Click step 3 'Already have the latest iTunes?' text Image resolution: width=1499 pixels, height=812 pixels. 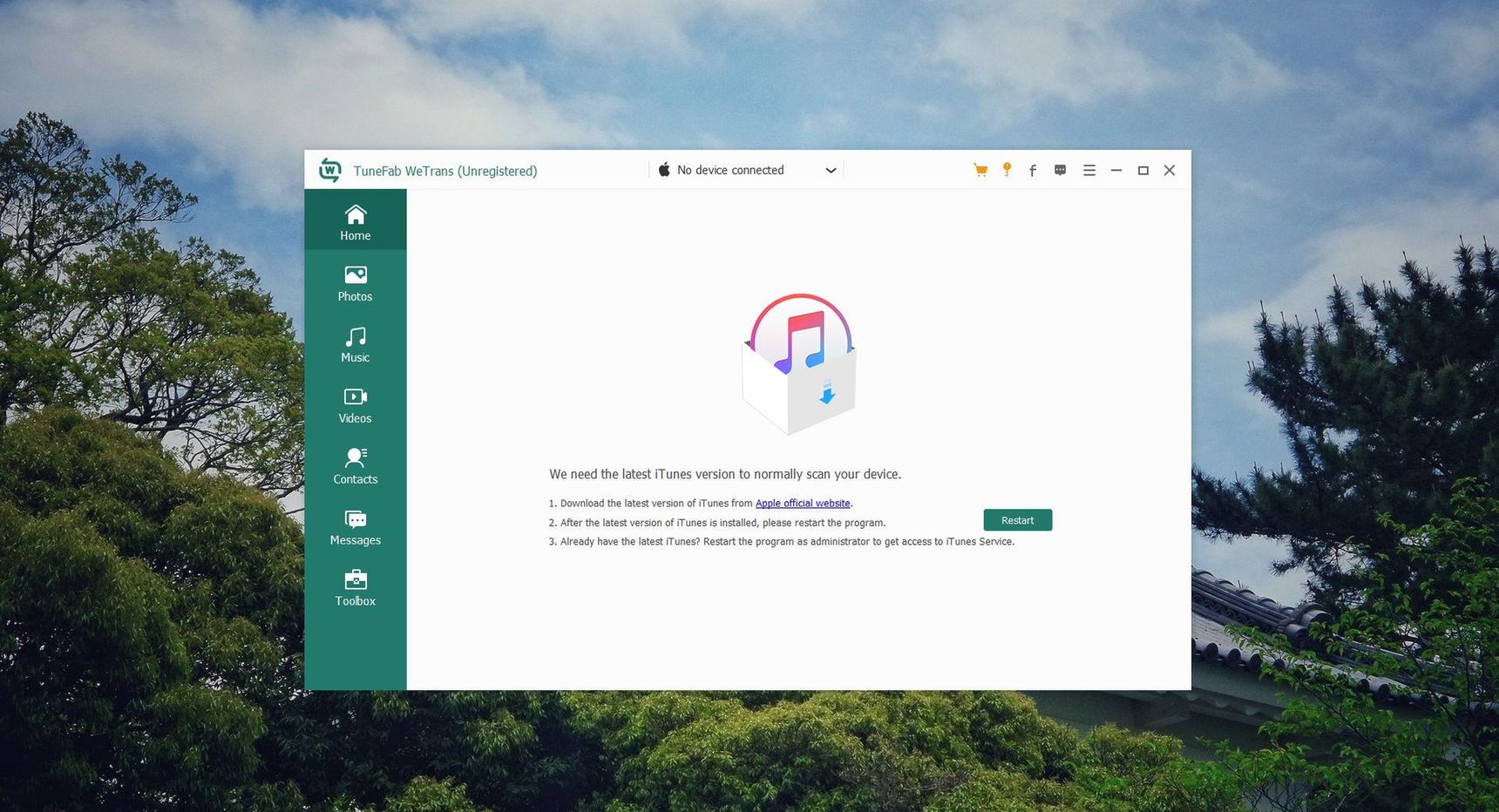782,542
